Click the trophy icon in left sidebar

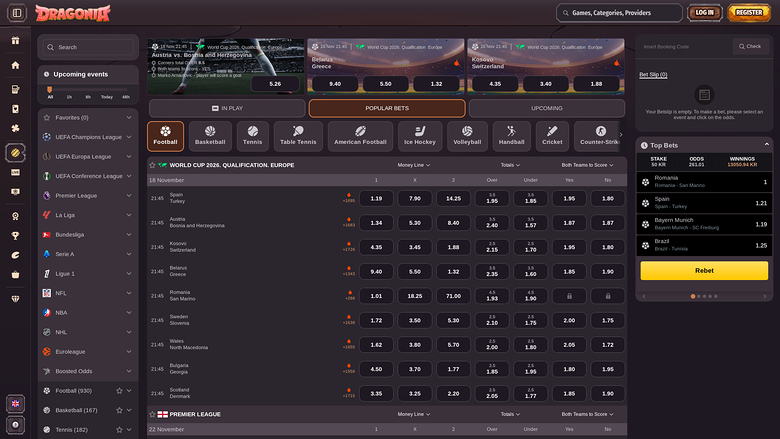pyautogui.click(x=15, y=235)
